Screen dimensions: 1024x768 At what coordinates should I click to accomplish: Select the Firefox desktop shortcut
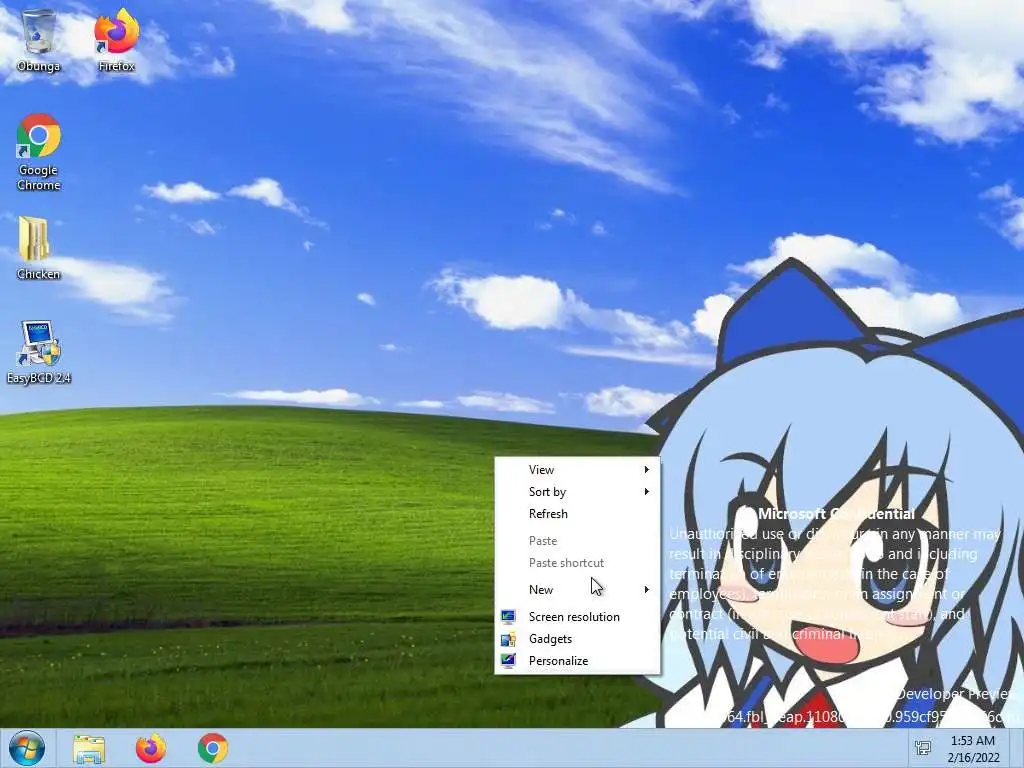[116, 39]
